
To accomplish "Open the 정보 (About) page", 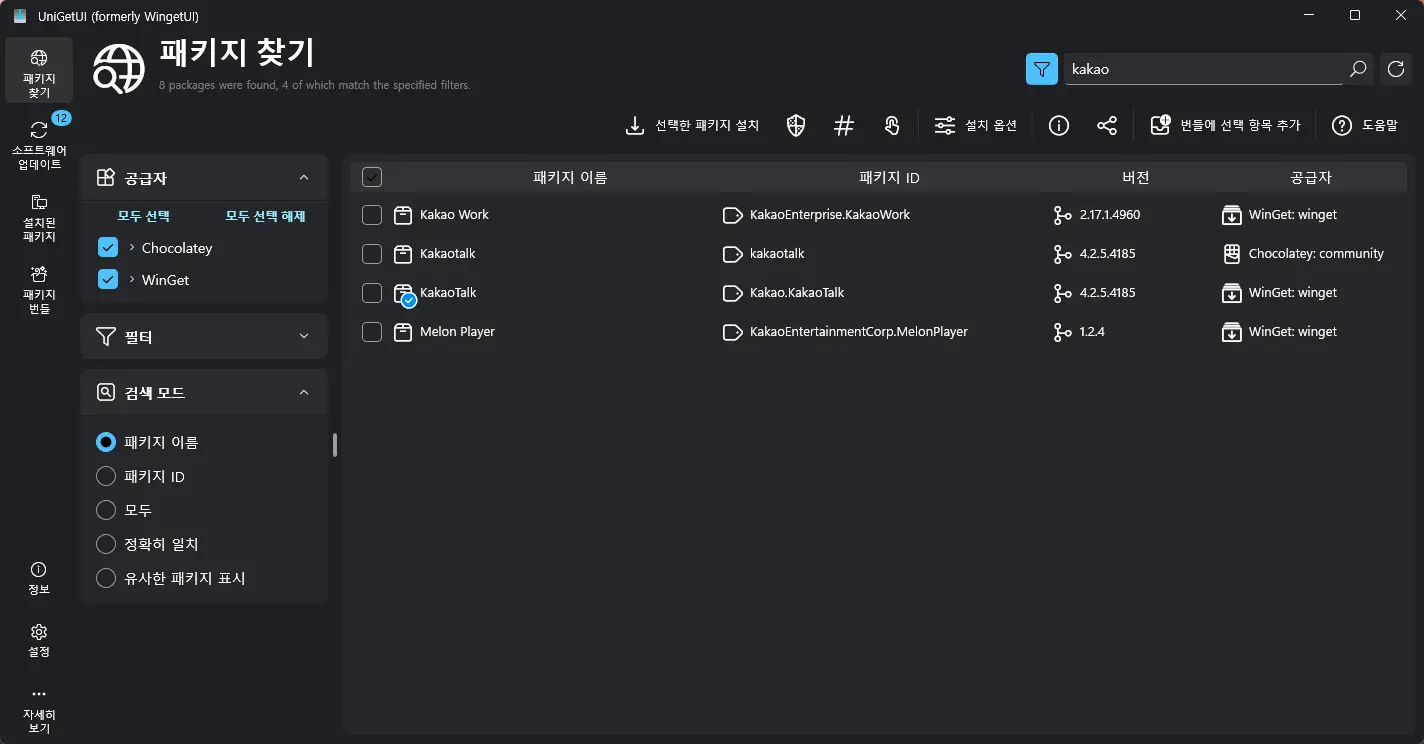I will (39, 578).
